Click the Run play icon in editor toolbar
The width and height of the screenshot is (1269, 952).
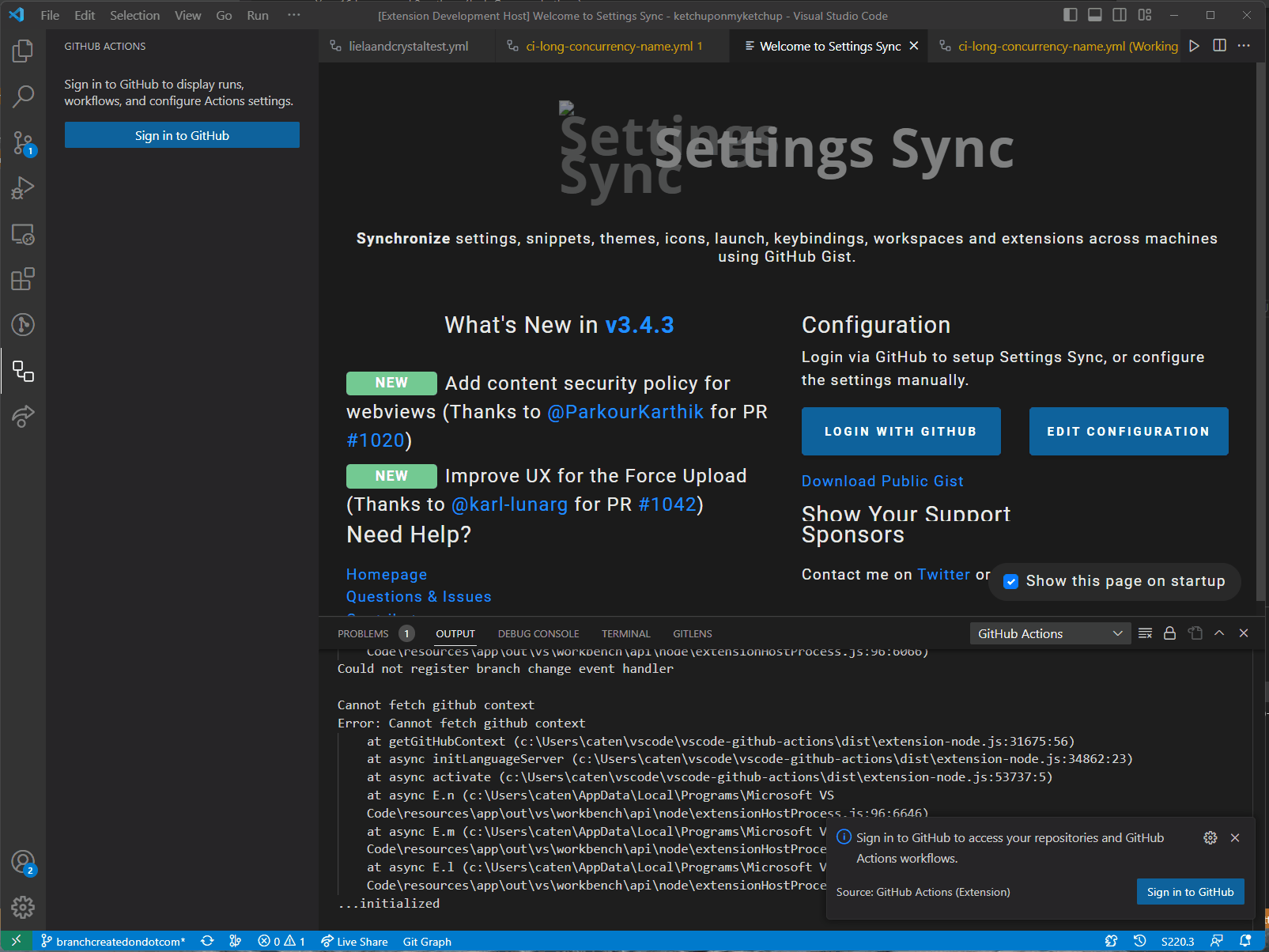click(1194, 46)
